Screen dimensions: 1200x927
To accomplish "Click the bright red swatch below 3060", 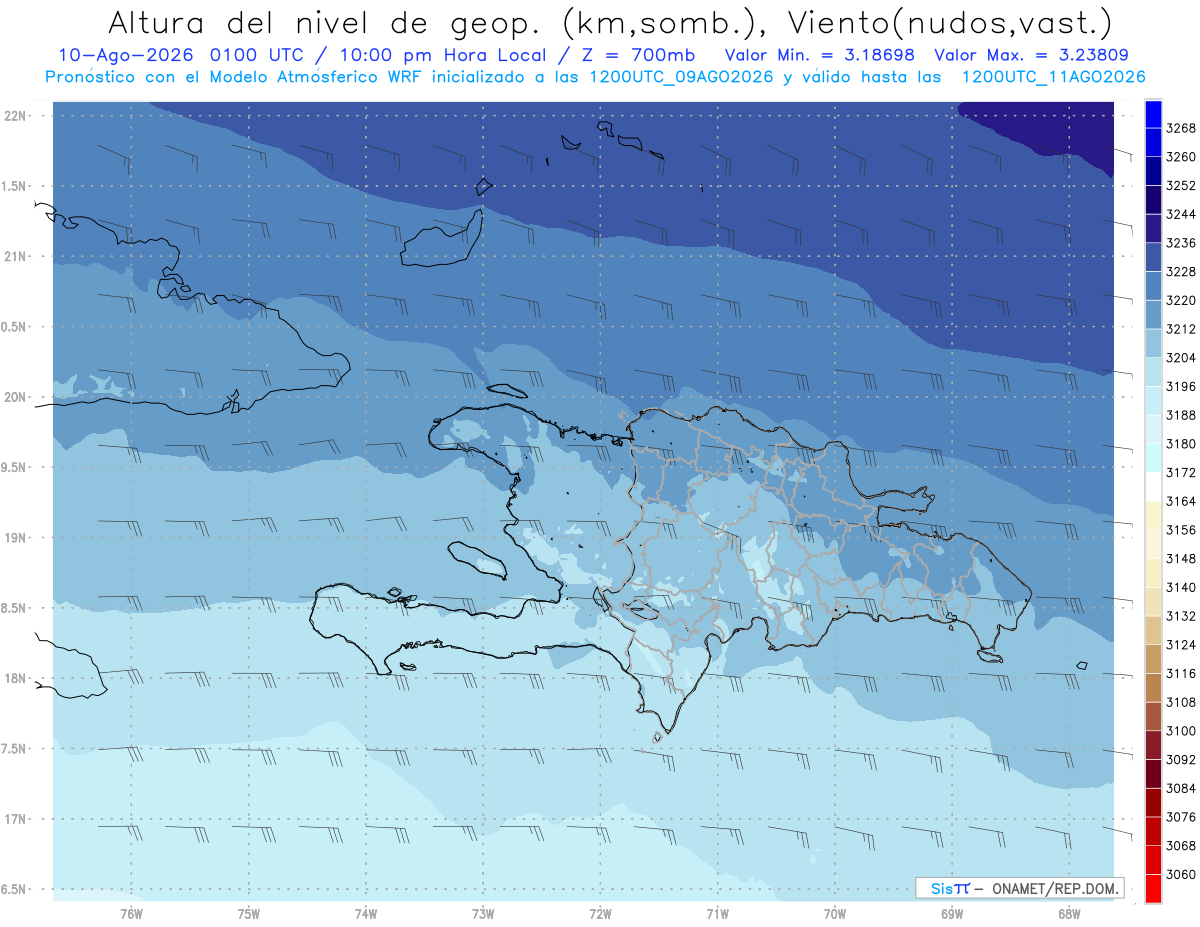I will pos(1153,888).
